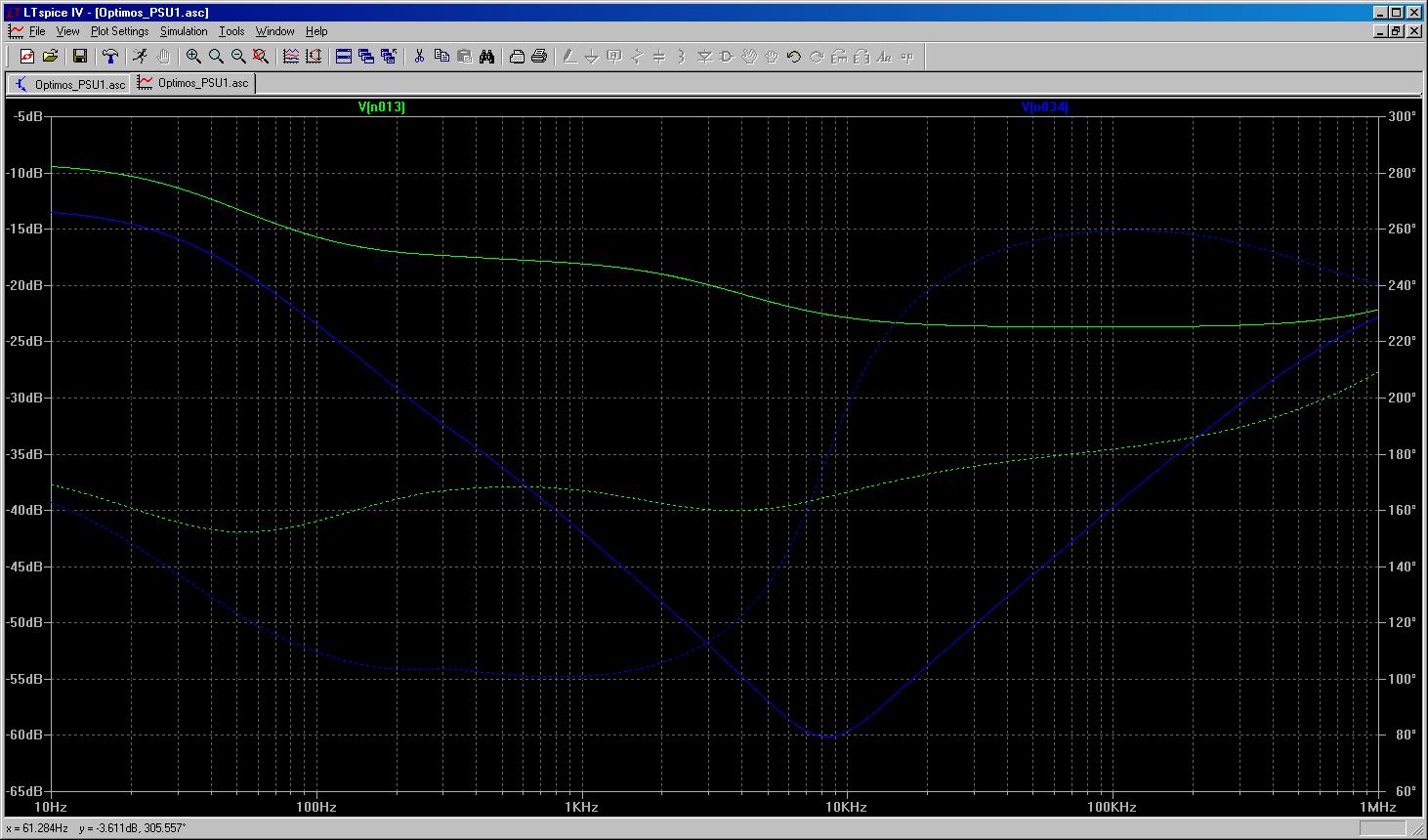
Task: Create a new schematic from the toolbar
Action: (27, 57)
